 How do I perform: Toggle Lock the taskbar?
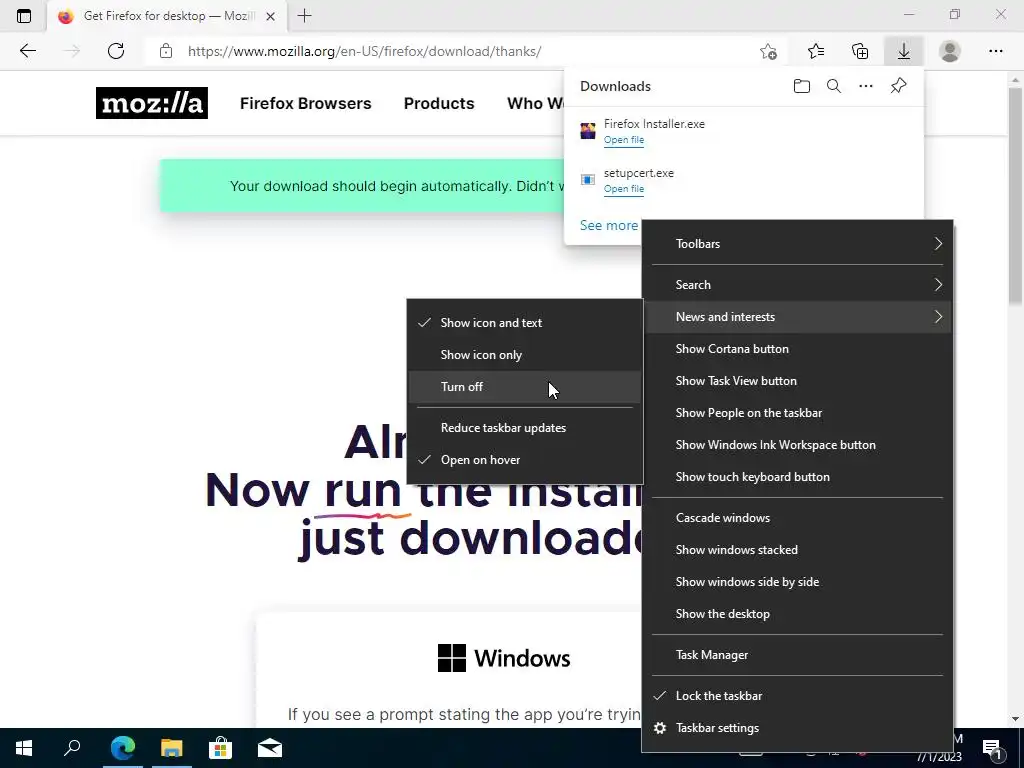(797, 696)
